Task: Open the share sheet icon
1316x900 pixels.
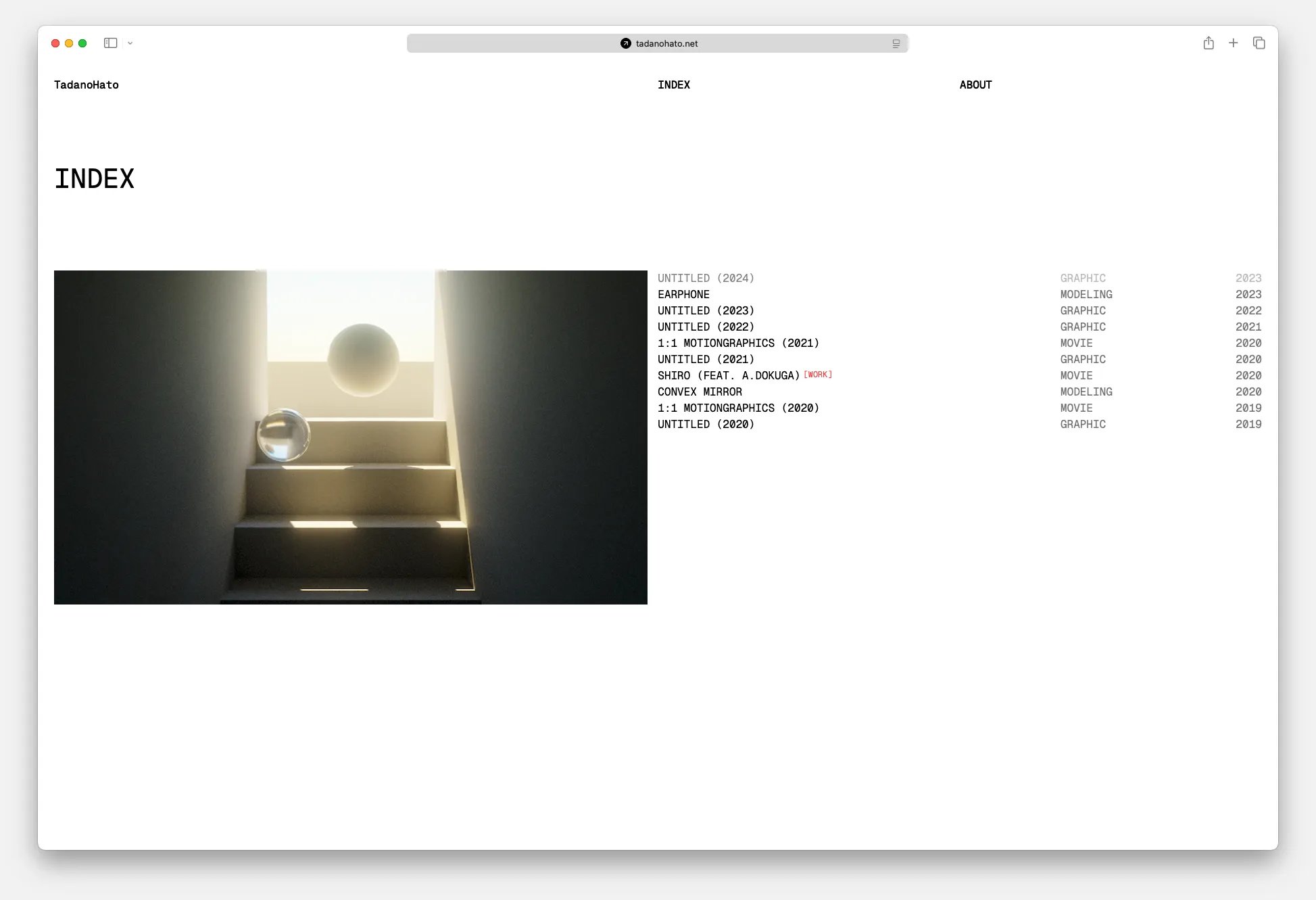Action: click(x=1209, y=43)
